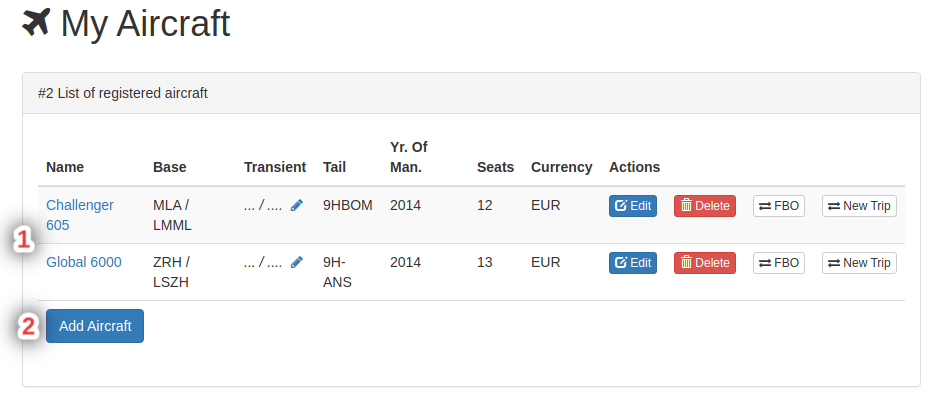
Task: Click the Name column header
Action: pyautogui.click(x=65, y=167)
